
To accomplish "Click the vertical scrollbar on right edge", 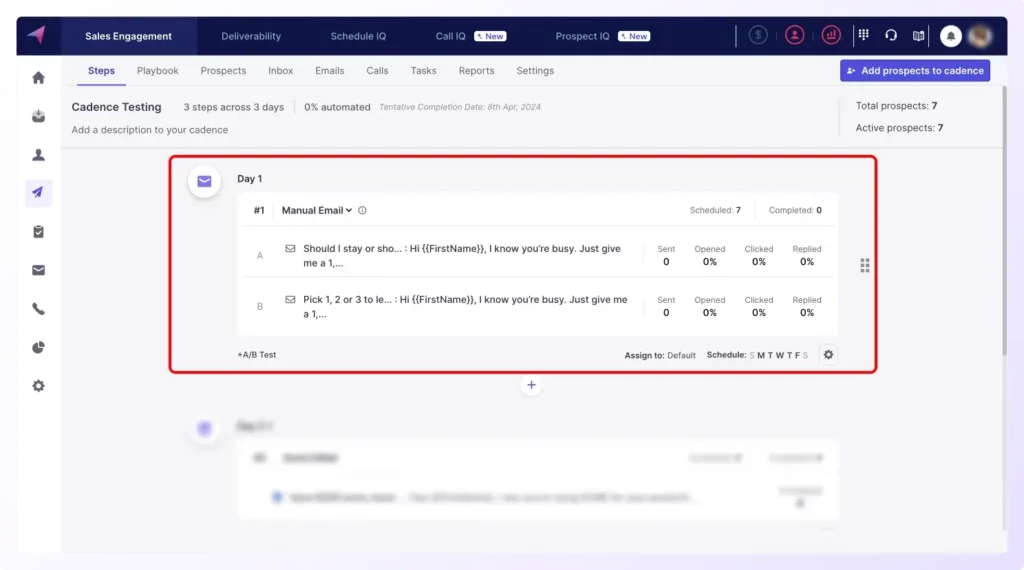I will click(1004, 222).
